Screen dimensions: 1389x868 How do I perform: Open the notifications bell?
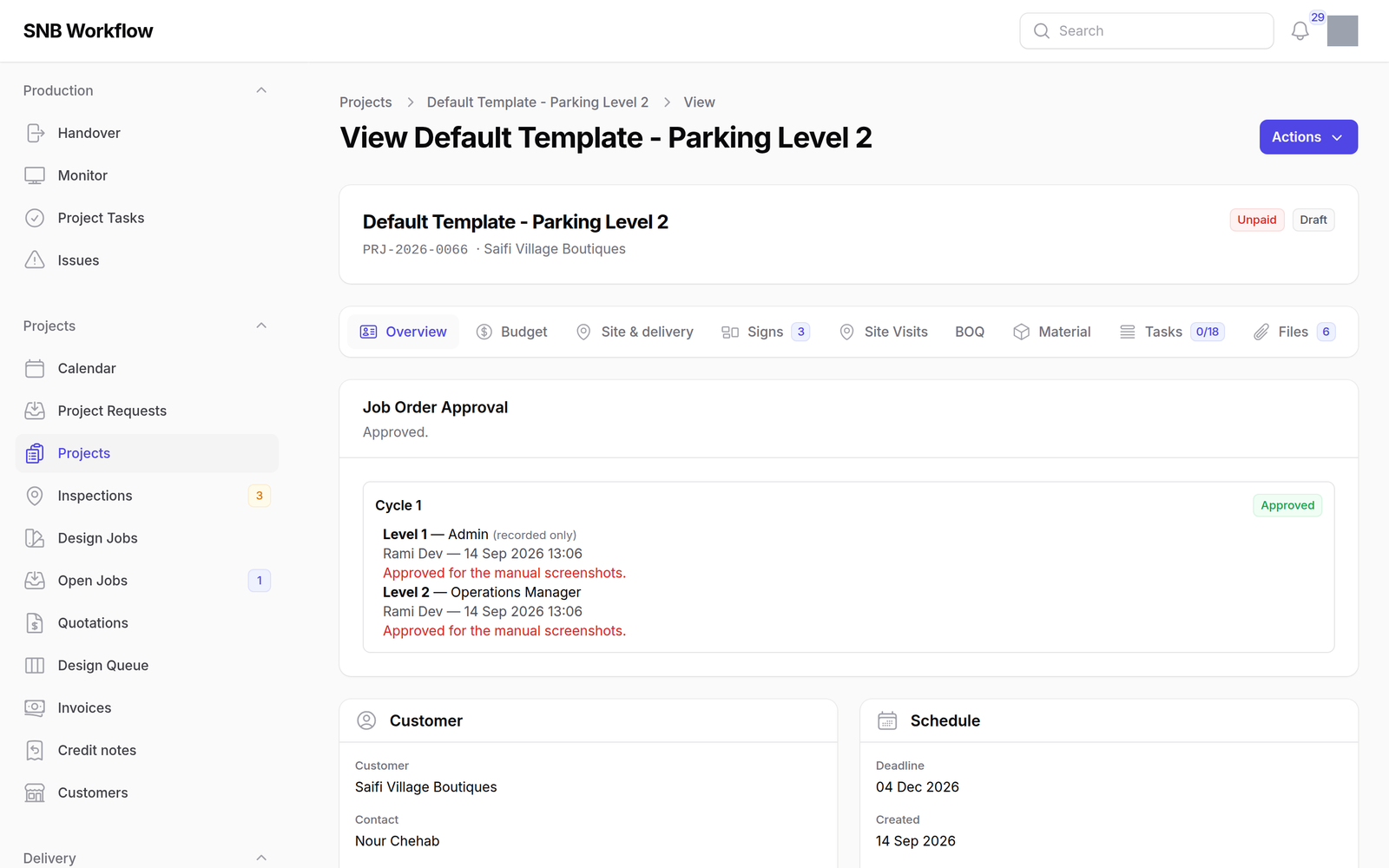tap(1300, 31)
